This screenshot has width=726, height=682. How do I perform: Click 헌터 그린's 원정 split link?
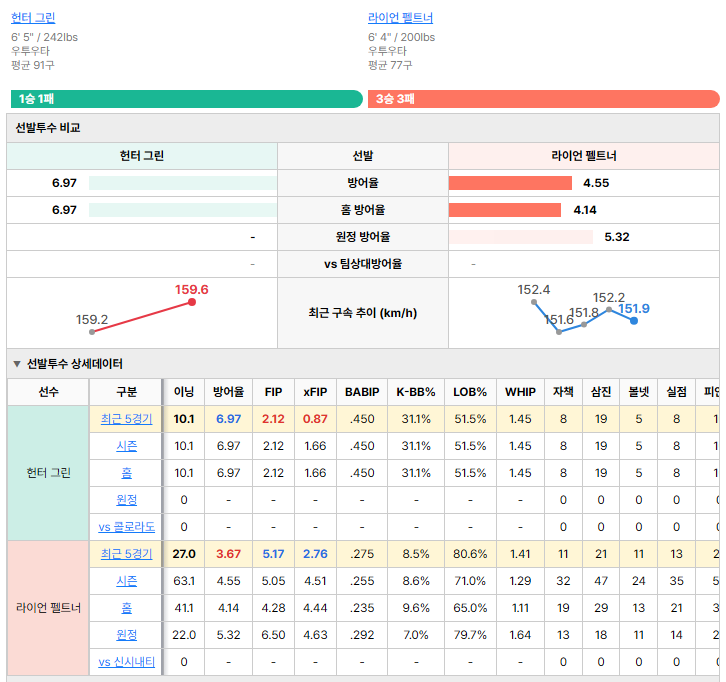click(x=126, y=500)
